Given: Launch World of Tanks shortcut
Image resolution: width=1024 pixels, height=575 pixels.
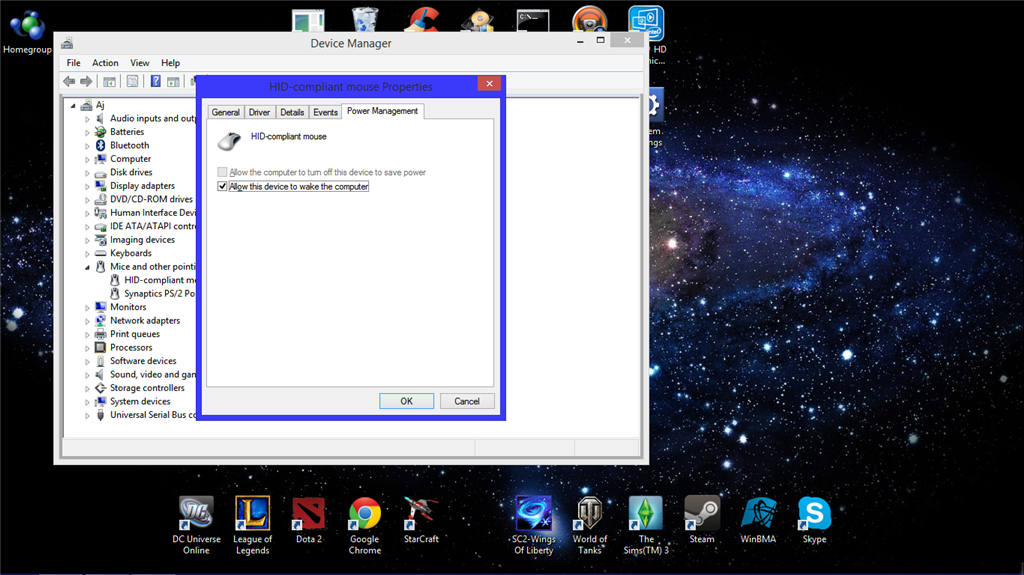Looking at the screenshot, I should [590, 525].
